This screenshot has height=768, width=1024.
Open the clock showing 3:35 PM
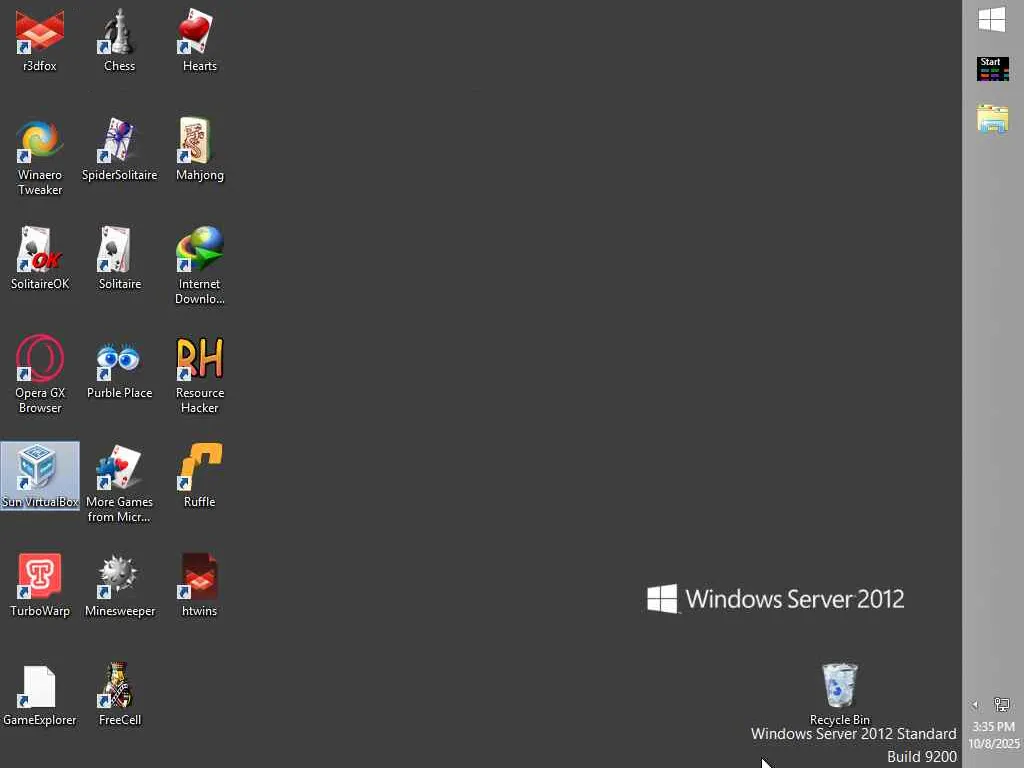[x=993, y=735]
